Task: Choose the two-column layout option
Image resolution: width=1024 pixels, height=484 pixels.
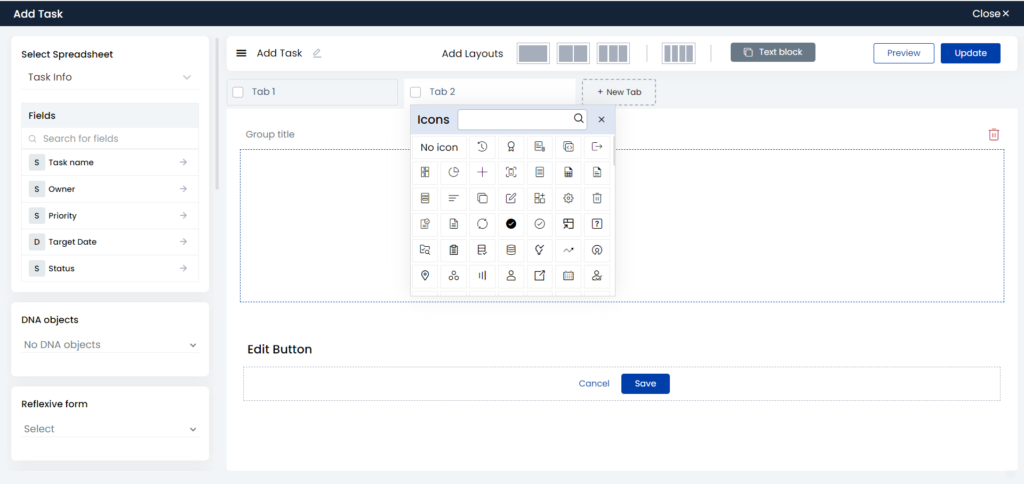Action: coord(572,53)
